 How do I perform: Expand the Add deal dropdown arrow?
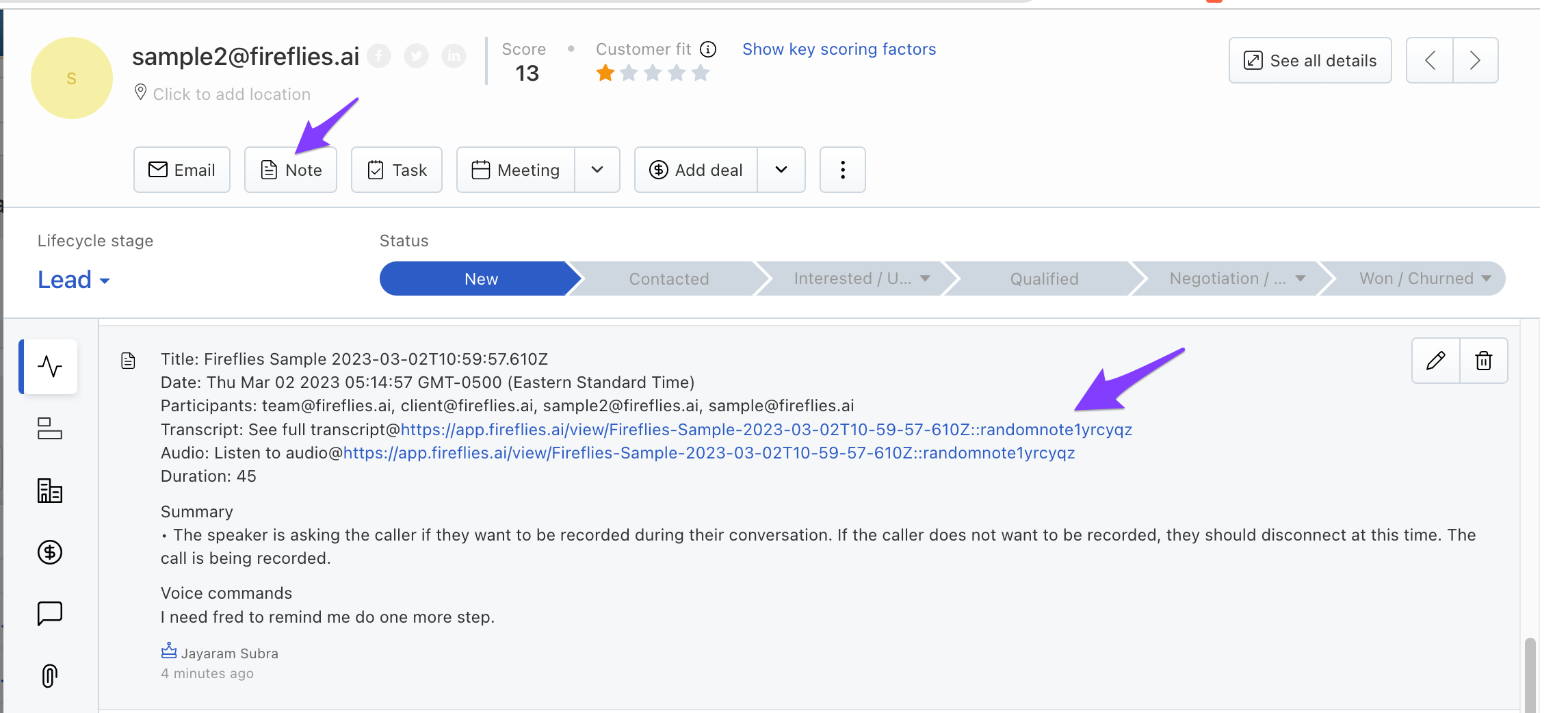[x=781, y=170]
